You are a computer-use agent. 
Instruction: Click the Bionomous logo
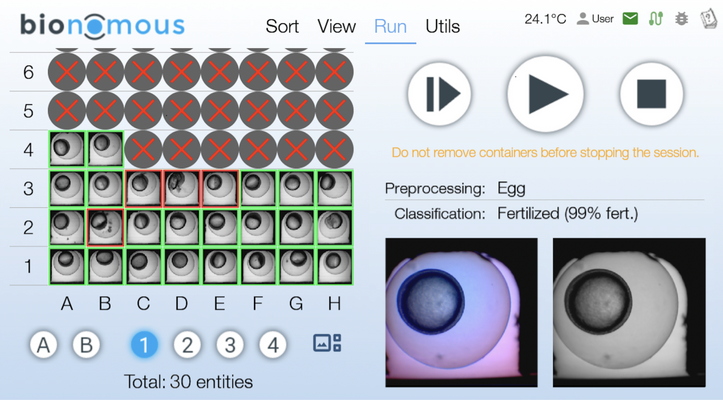point(102,25)
